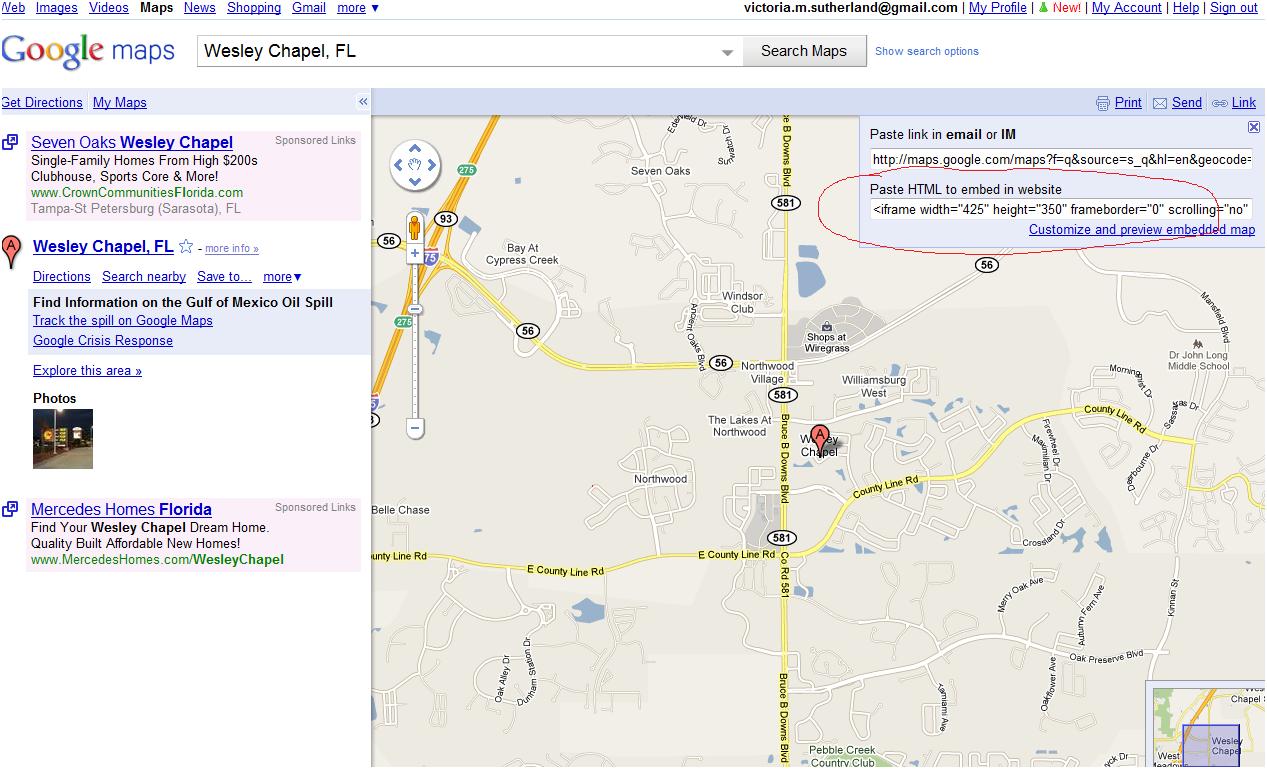Open www.MercedesHomes.com/WesleyChapel link
Screen dimensions: 1267x769
(157, 560)
